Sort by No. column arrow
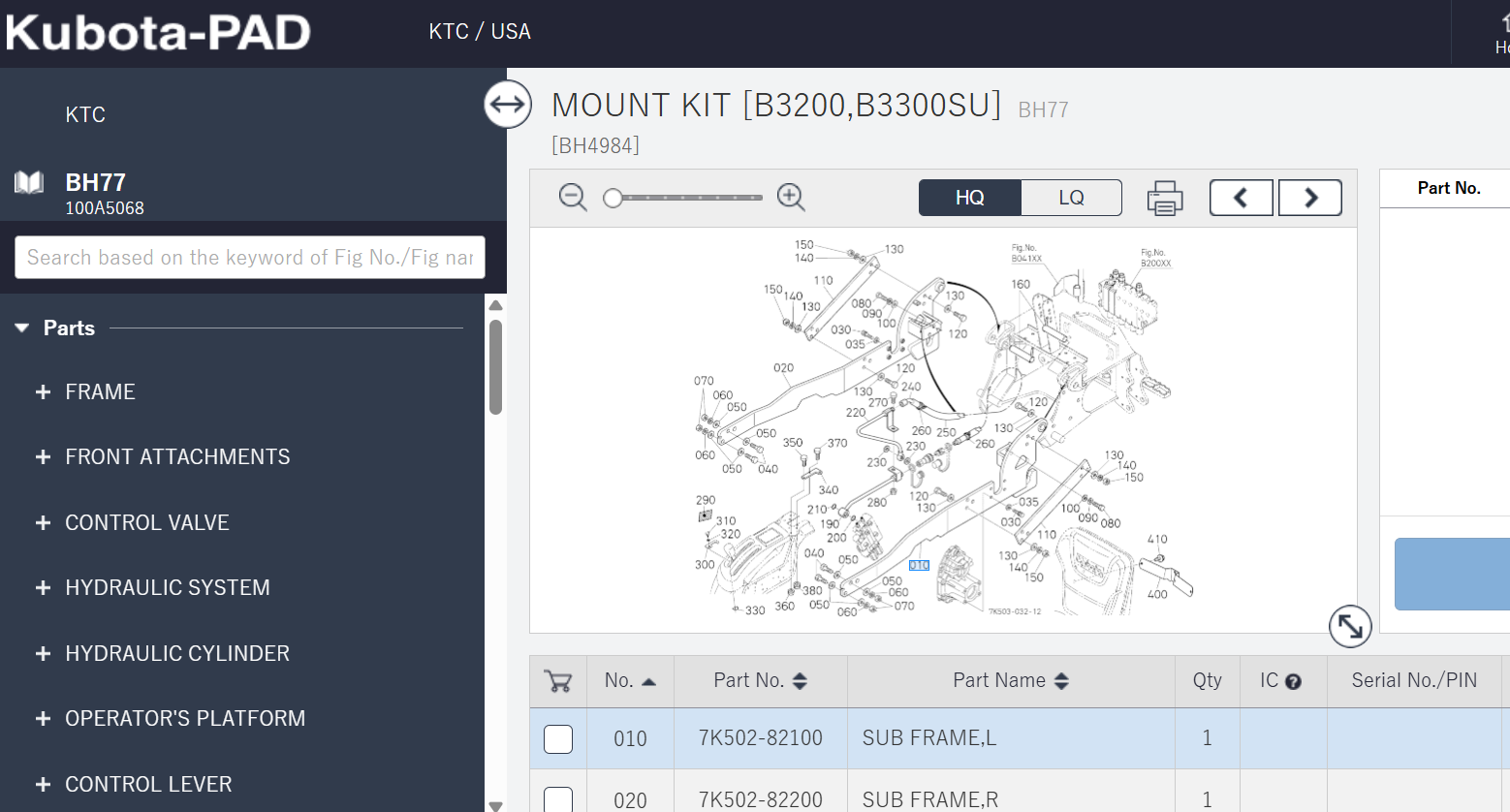1510x812 pixels. click(648, 682)
